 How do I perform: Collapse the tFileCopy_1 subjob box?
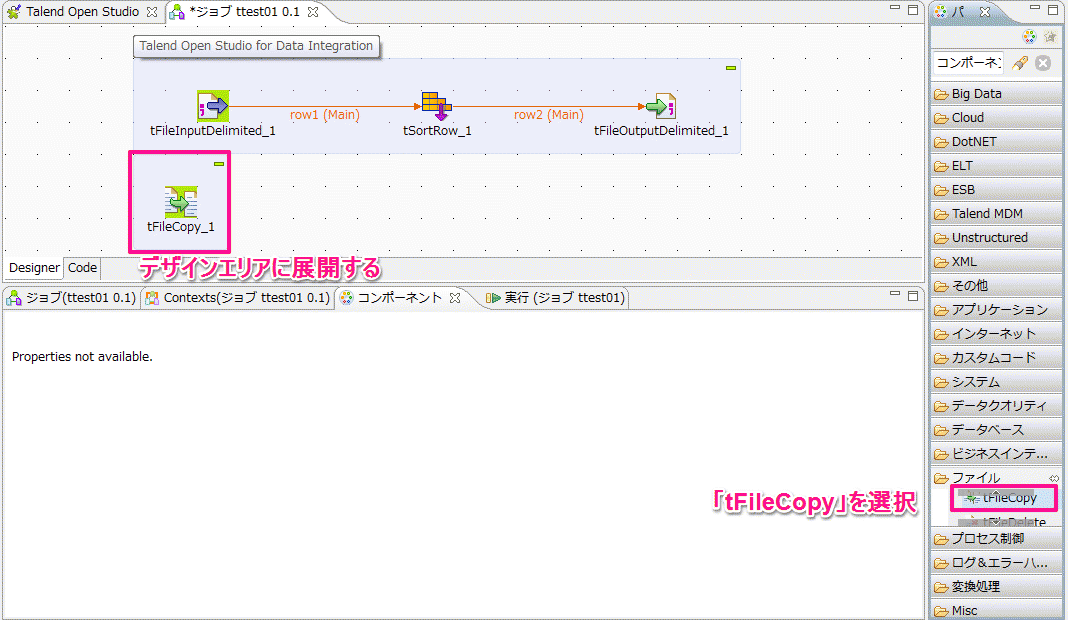point(219,164)
